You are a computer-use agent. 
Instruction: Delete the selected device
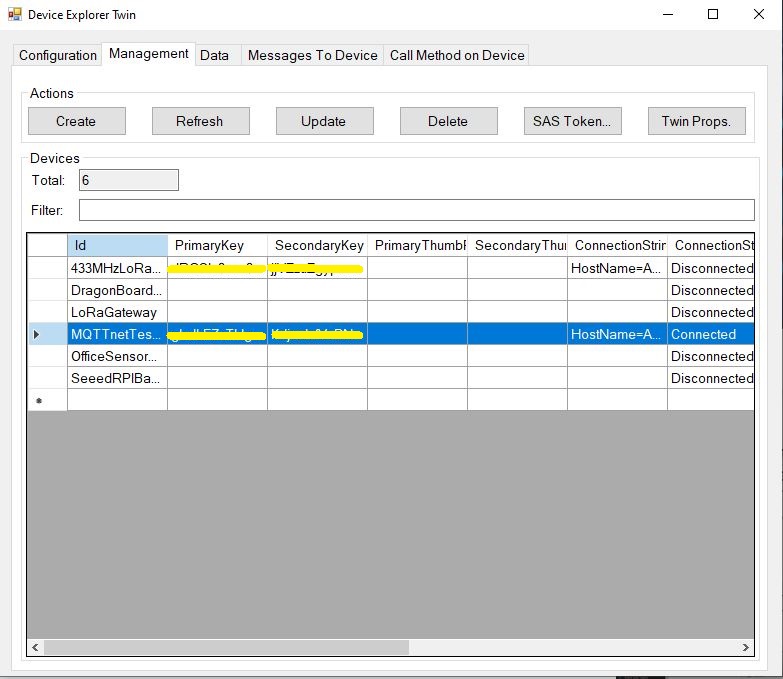[x=448, y=121]
